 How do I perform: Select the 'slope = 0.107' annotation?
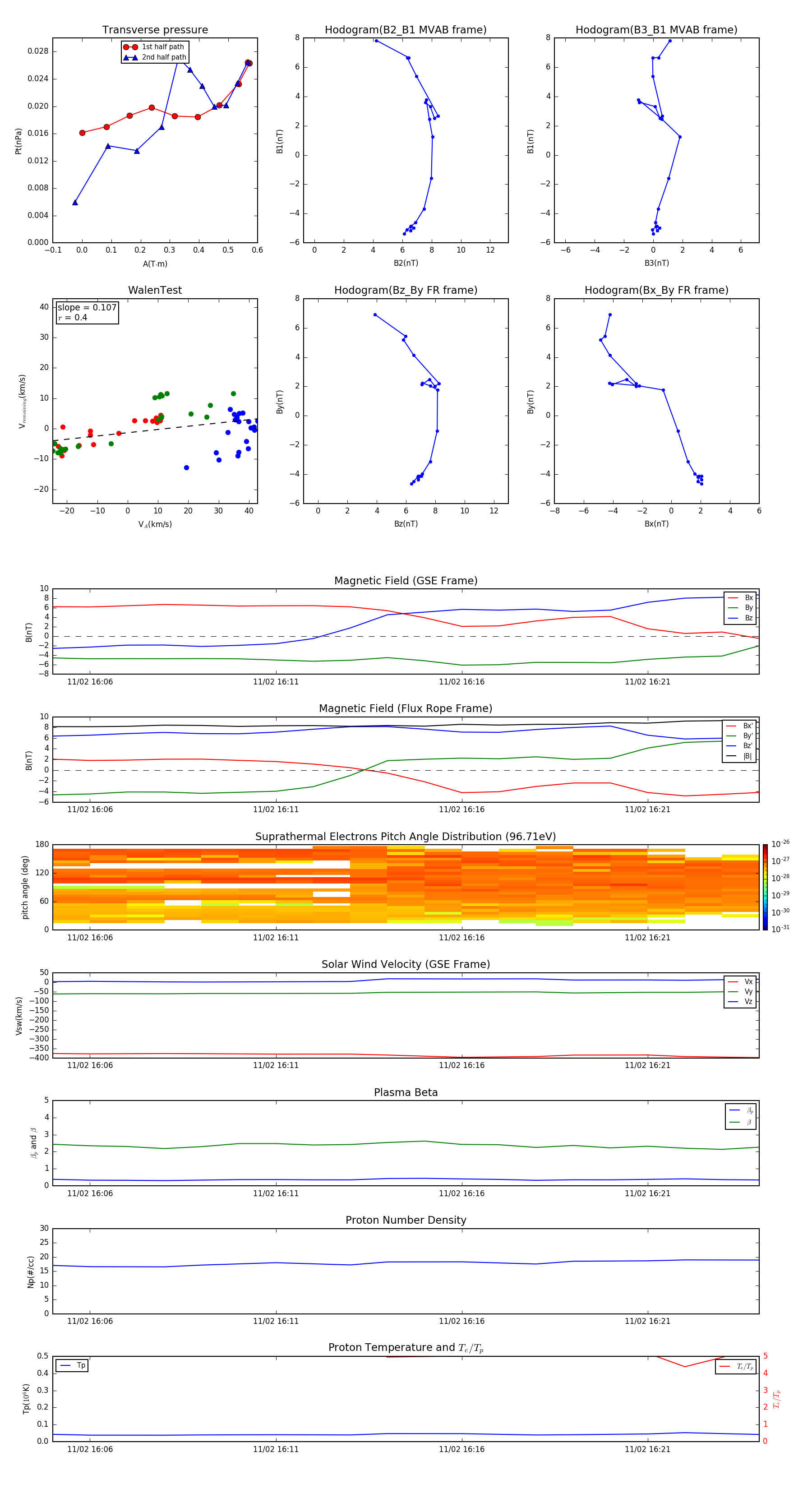(x=87, y=308)
